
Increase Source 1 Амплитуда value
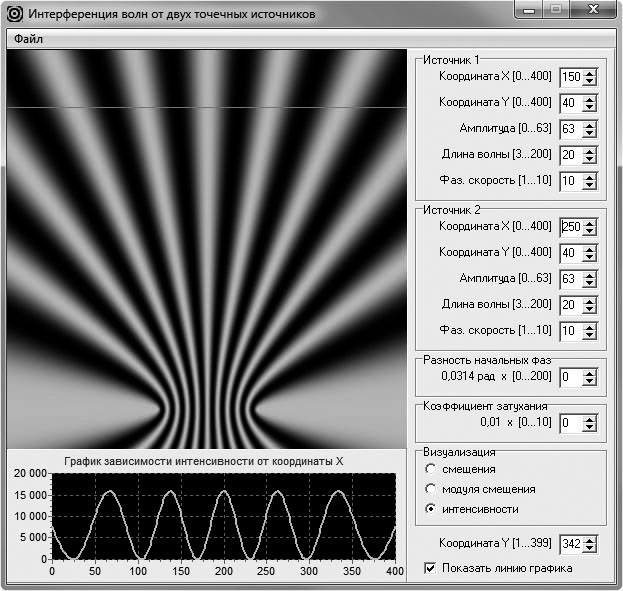pyautogui.click(x=590, y=126)
